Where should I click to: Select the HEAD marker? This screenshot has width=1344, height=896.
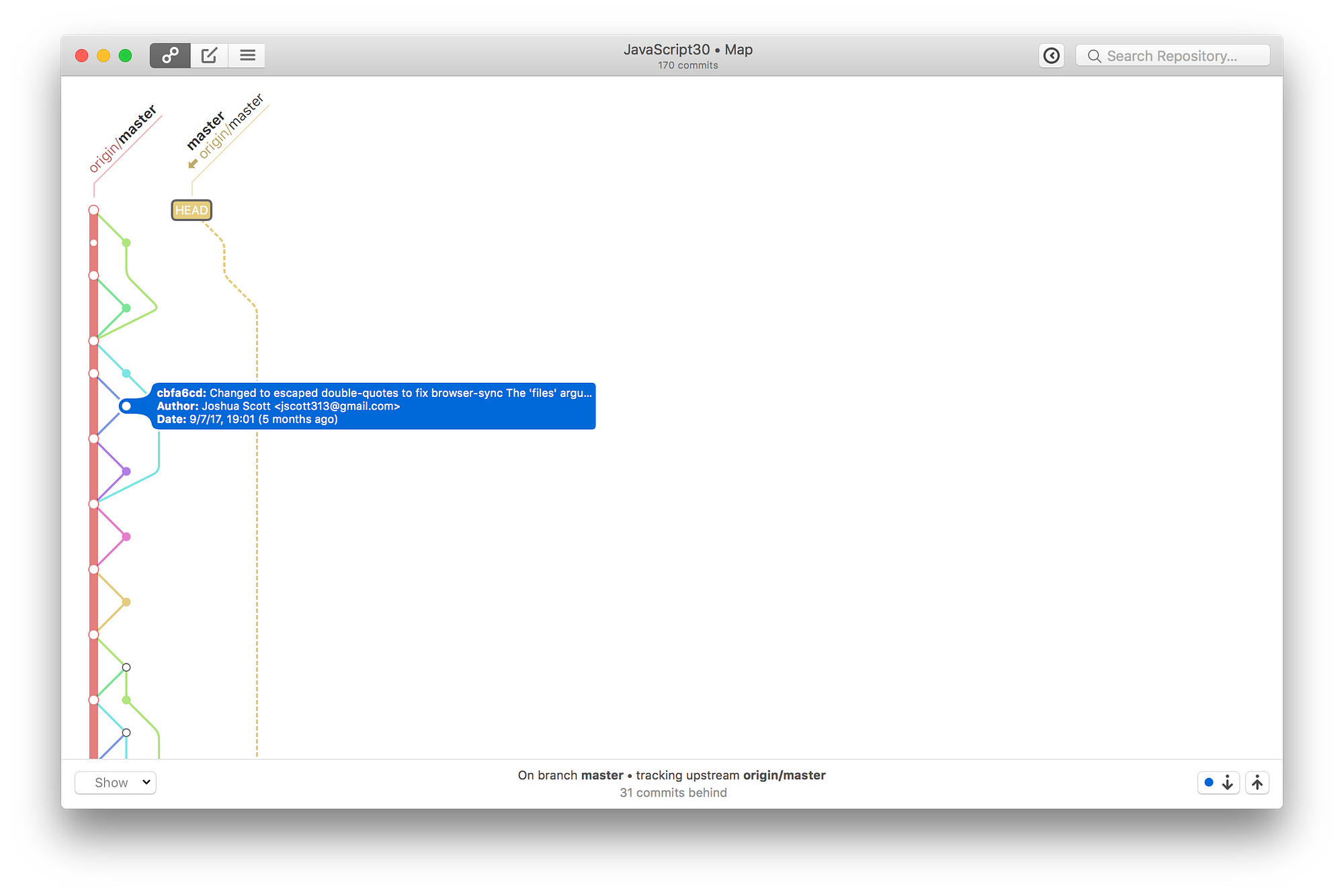coord(192,210)
